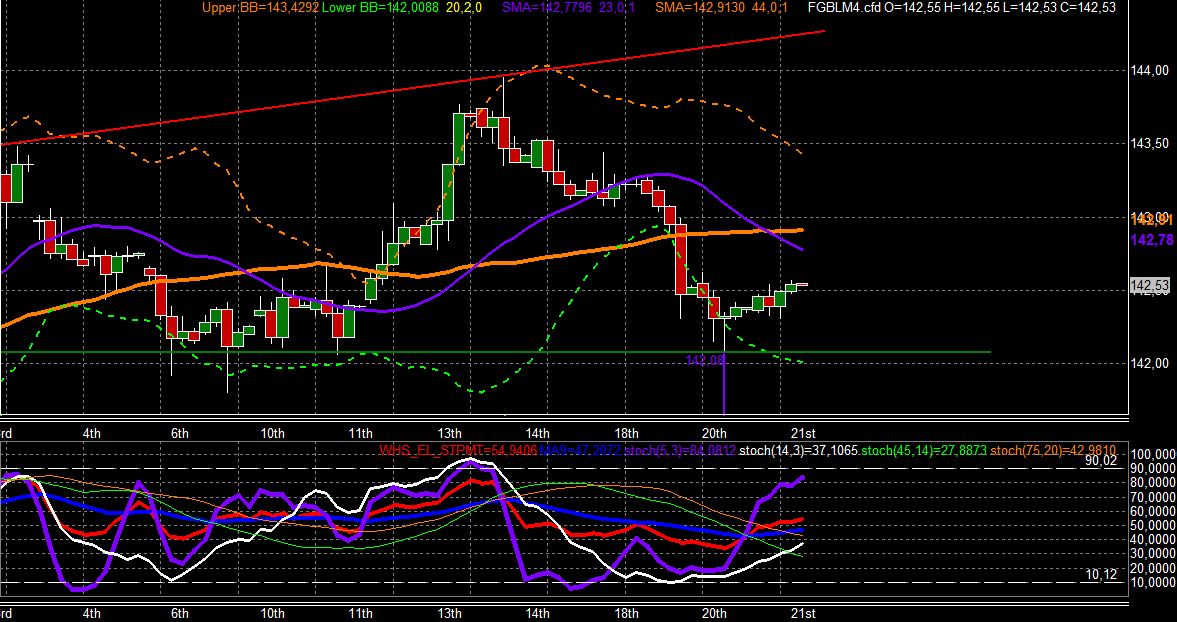Select the 18th date on price chart axis
The width and height of the screenshot is (1177, 622).
[626, 433]
